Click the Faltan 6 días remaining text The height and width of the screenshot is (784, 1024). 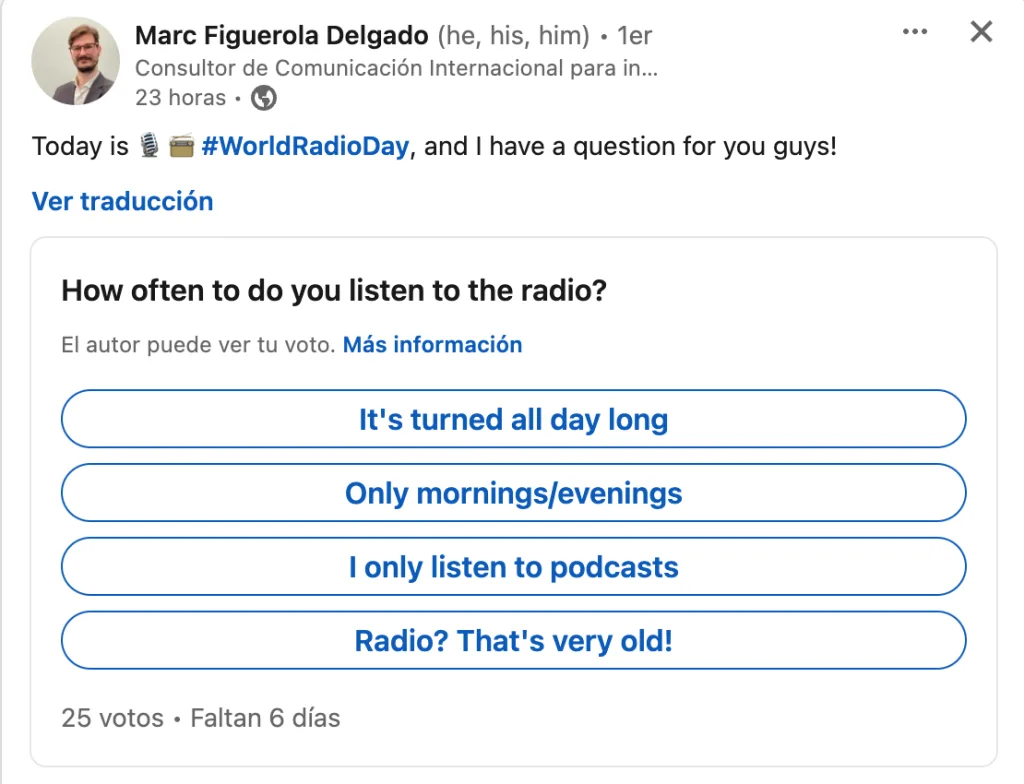tap(265, 718)
